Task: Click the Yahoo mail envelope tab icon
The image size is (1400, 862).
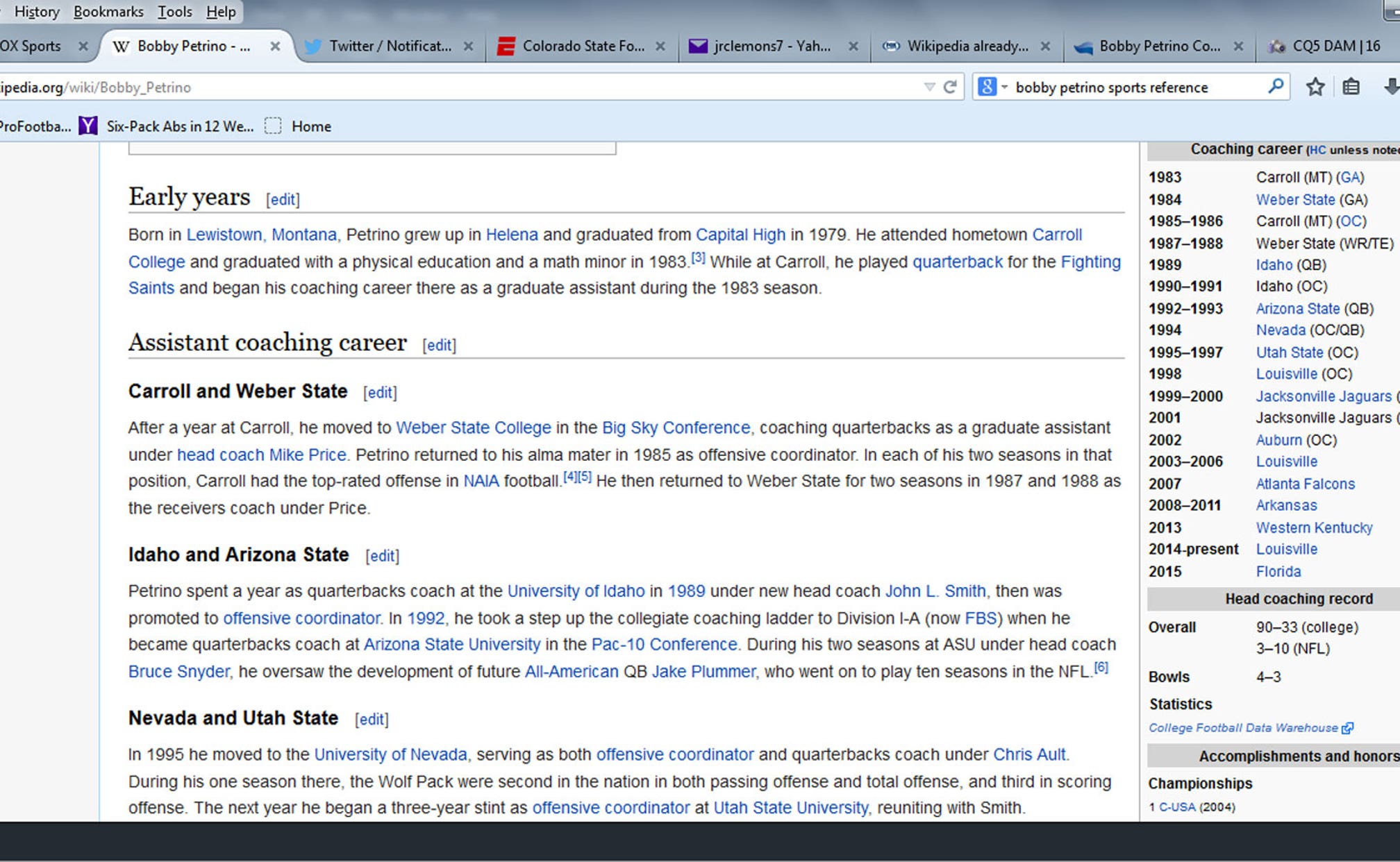Action: pyautogui.click(x=698, y=47)
